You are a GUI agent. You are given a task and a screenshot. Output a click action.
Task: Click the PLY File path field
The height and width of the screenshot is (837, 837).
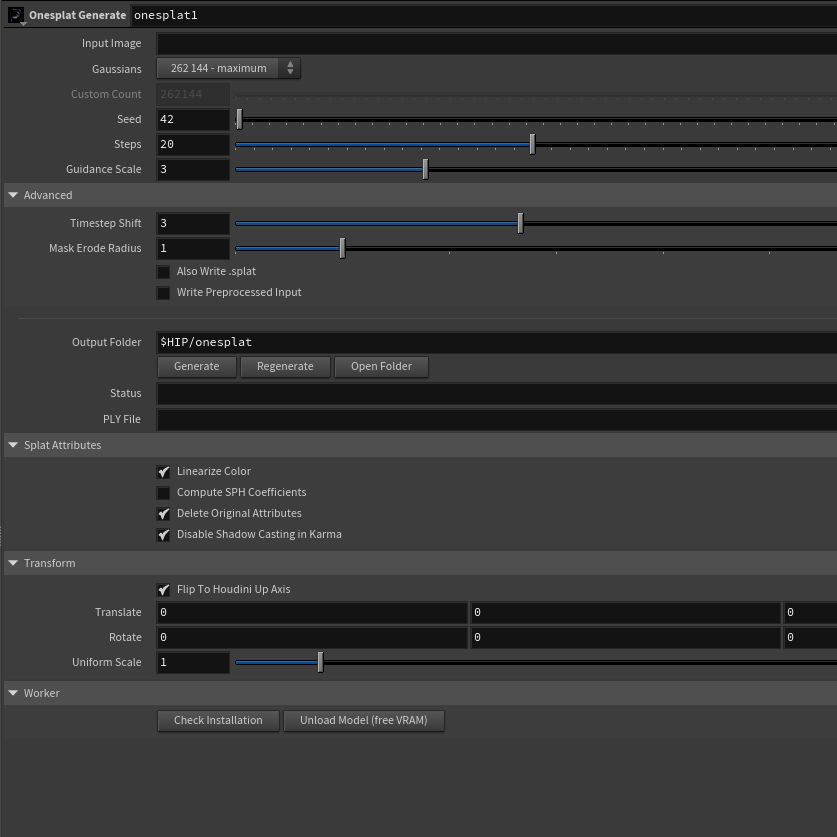click(496, 420)
